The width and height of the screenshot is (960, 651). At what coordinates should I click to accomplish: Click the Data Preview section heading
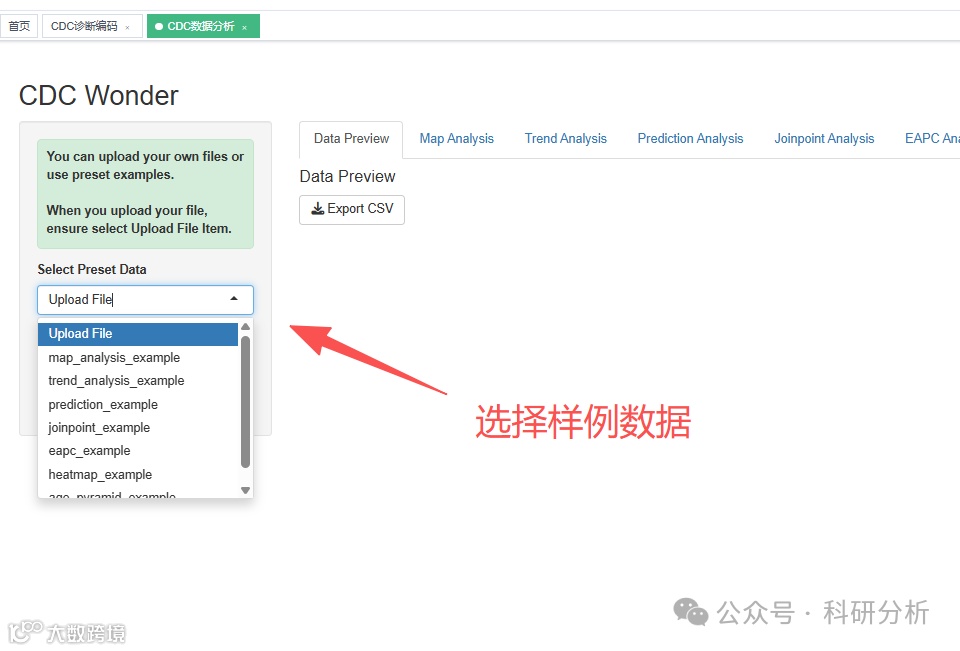click(x=347, y=177)
